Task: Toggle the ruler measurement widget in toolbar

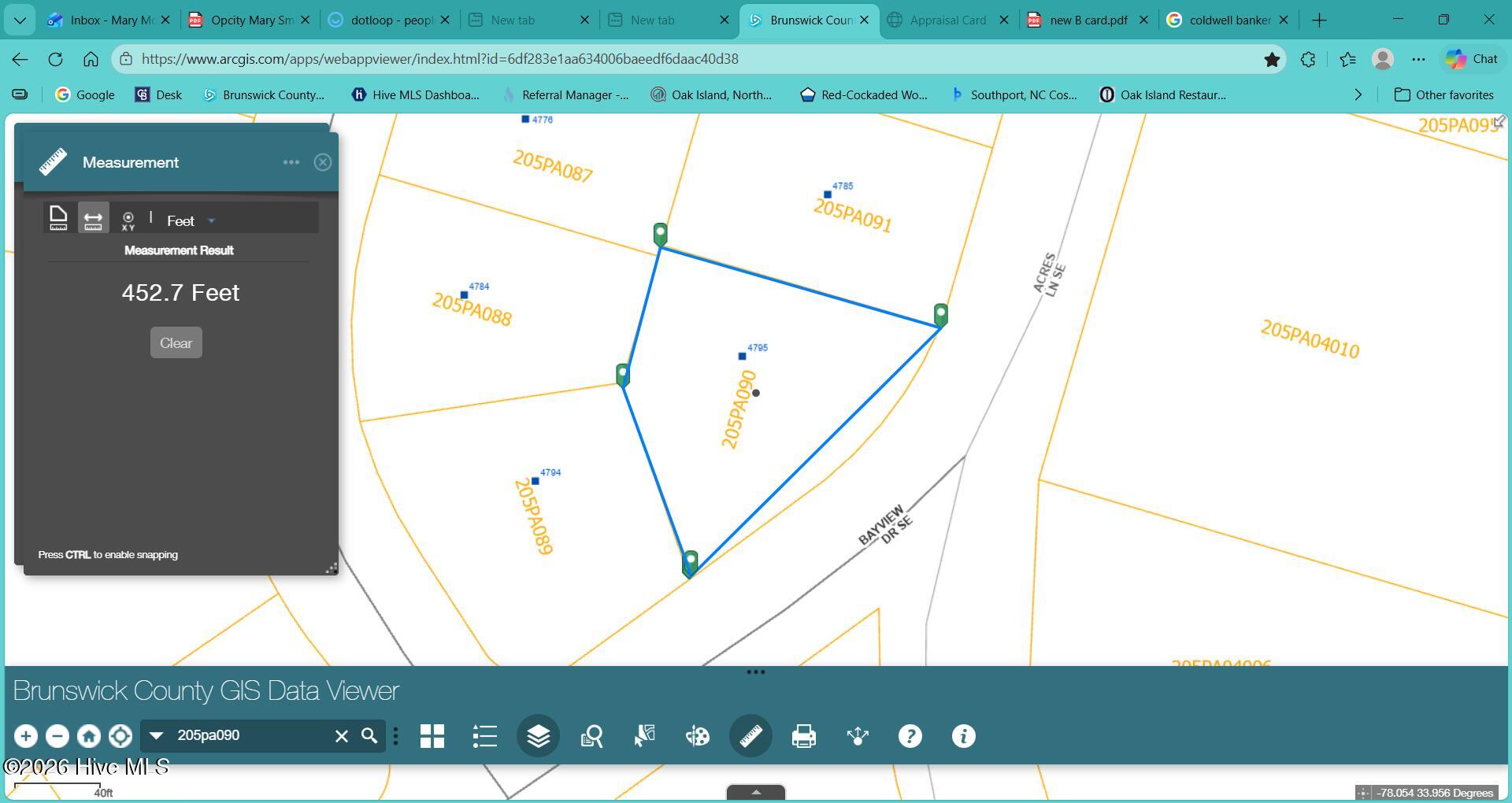Action: point(750,736)
